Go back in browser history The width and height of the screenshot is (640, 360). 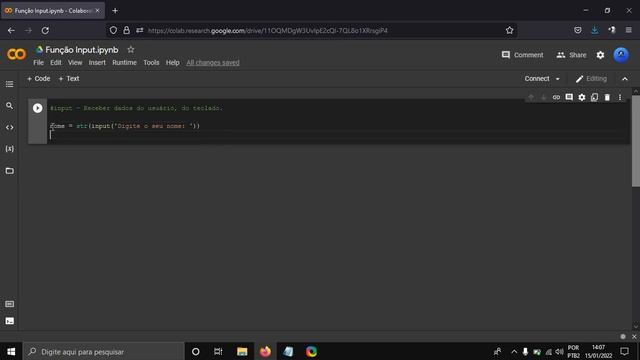pyautogui.click(x=11, y=30)
